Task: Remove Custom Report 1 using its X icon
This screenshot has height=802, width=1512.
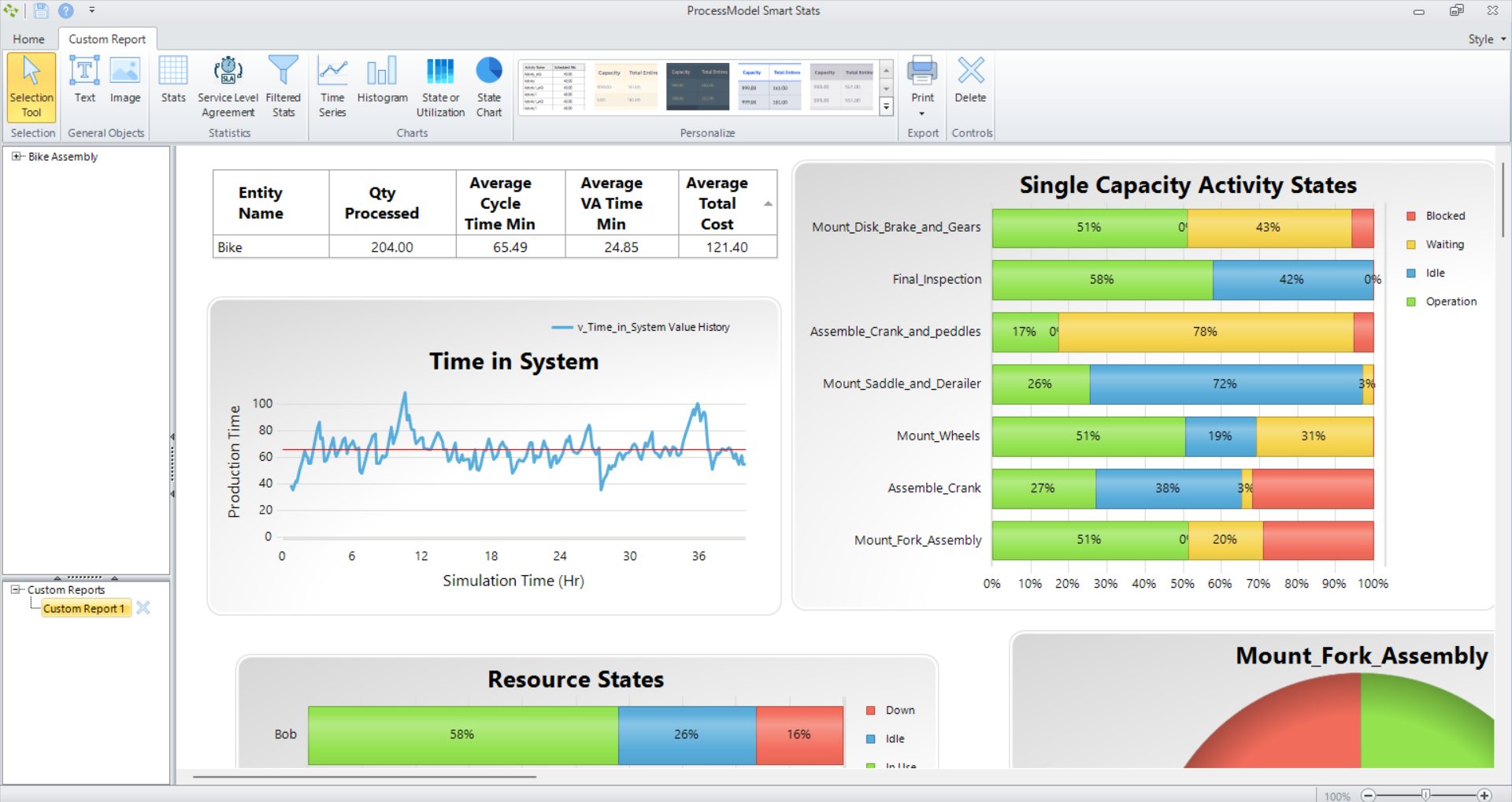Action: (x=143, y=607)
